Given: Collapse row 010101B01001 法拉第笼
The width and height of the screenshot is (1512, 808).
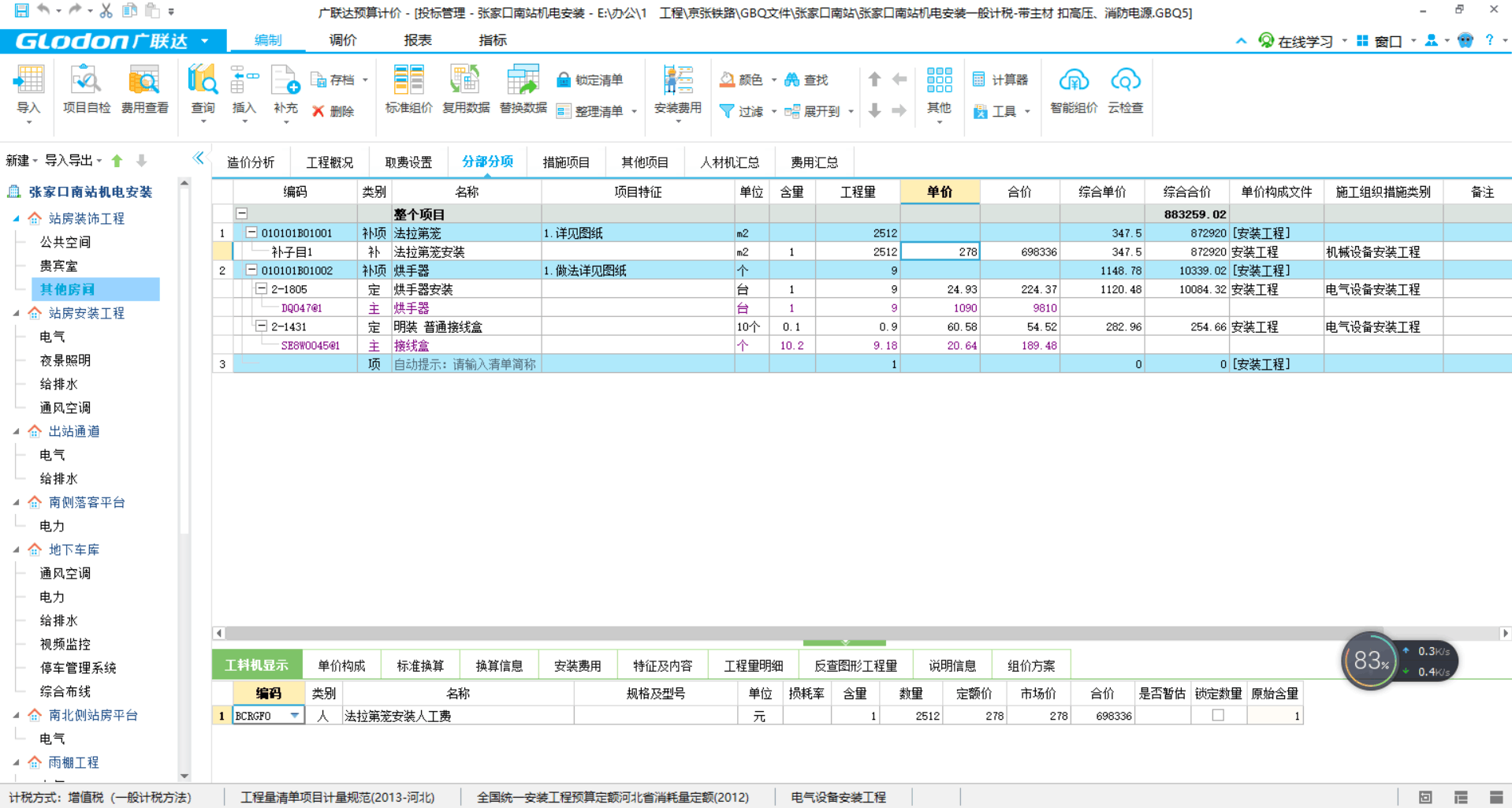Looking at the screenshot, I should [251, 233].
